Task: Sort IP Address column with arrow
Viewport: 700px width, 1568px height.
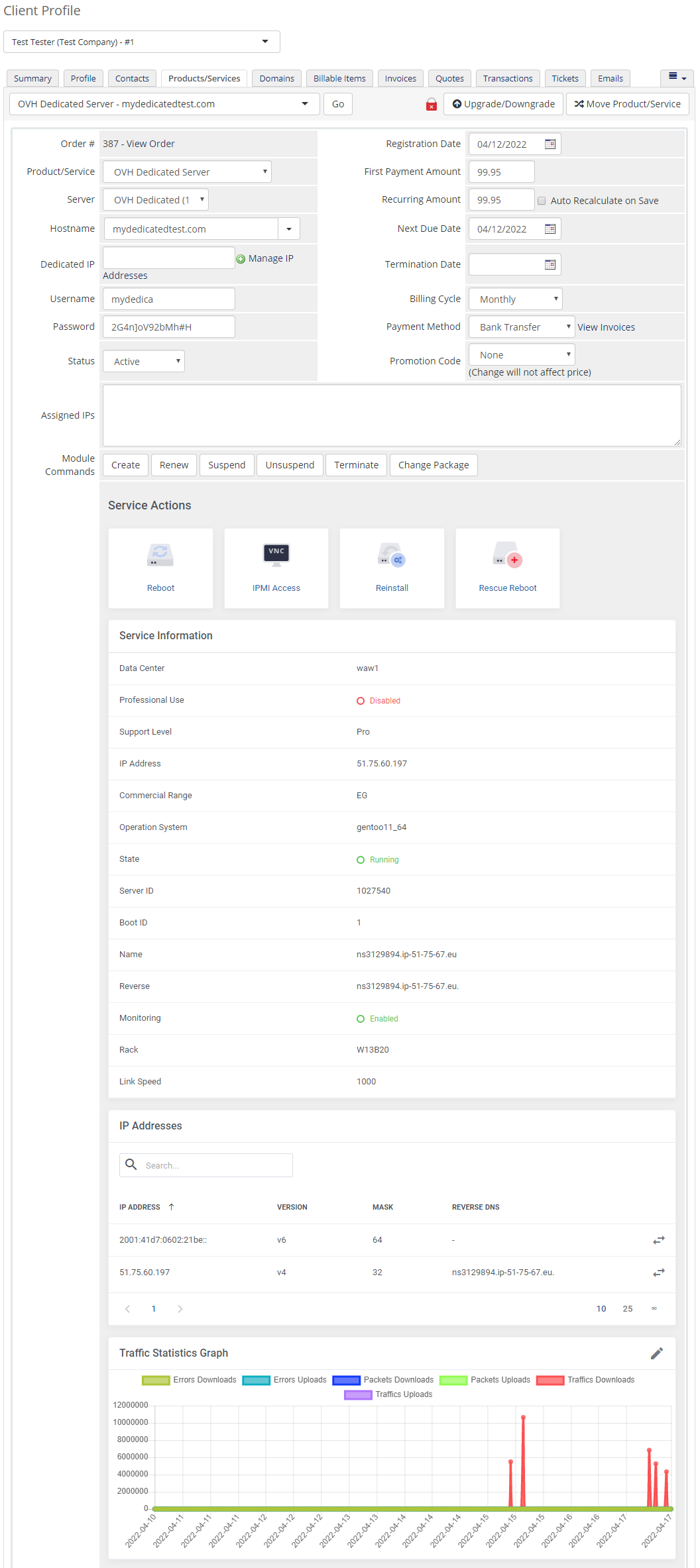Action: click(171, 1207)
